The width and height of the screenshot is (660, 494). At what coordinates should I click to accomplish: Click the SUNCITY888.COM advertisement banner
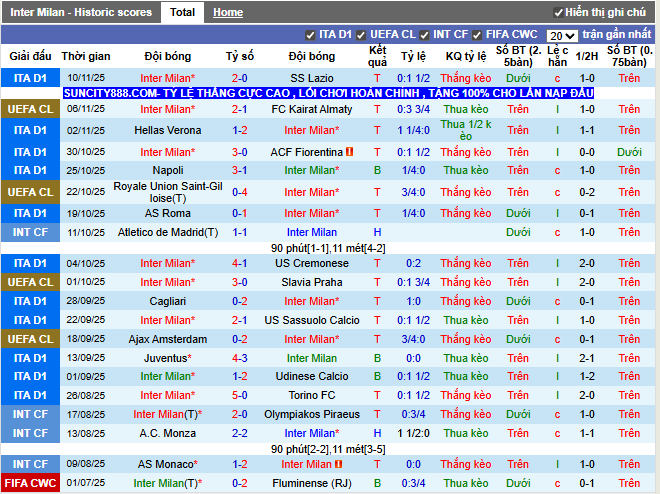(x=328, y=93)
